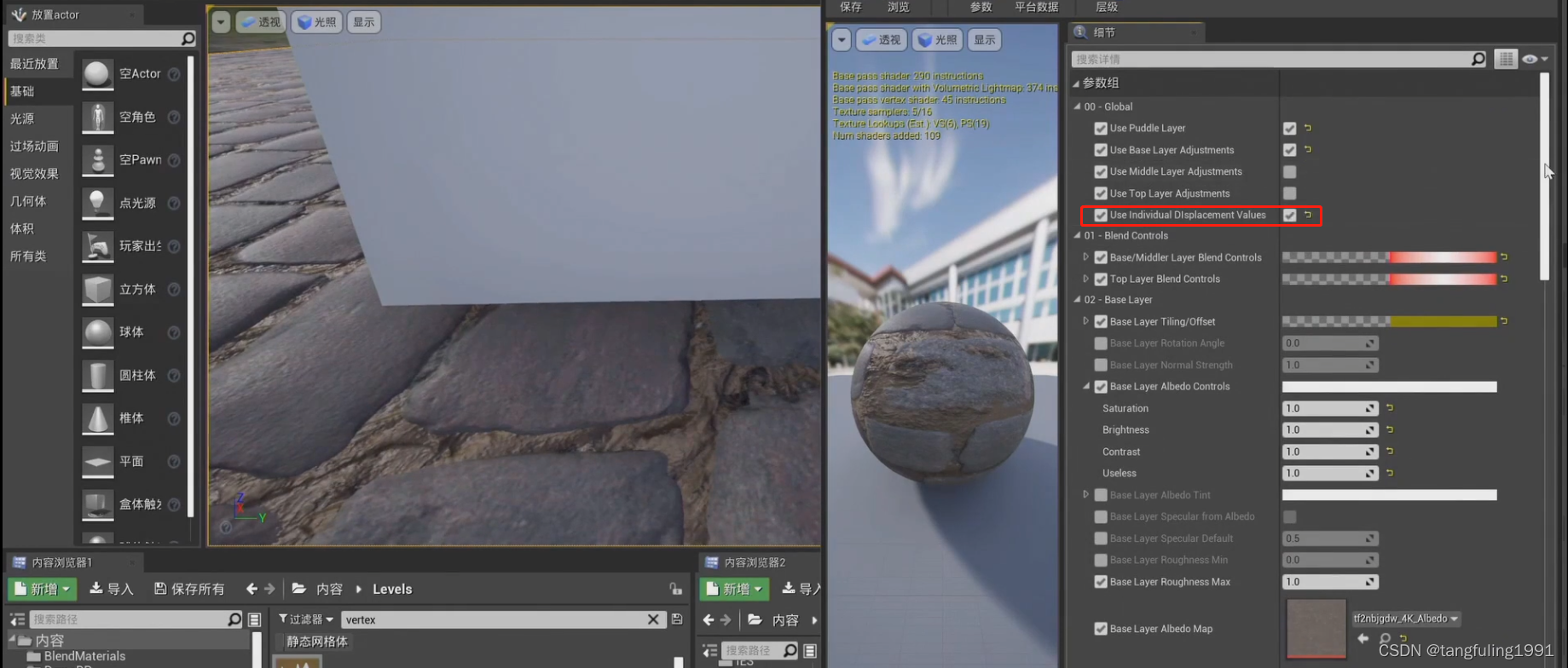Expand Base Layer Tiling/Offset

tap(1086, 321)
